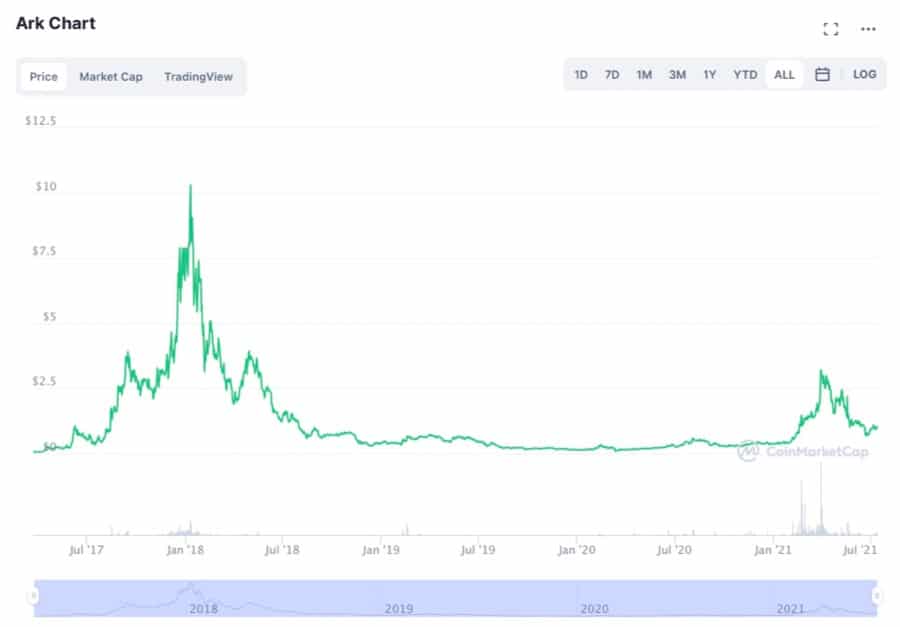The image size is (900, 627).
Task: Select the 1D time range
Action: [x=581, y=75]
